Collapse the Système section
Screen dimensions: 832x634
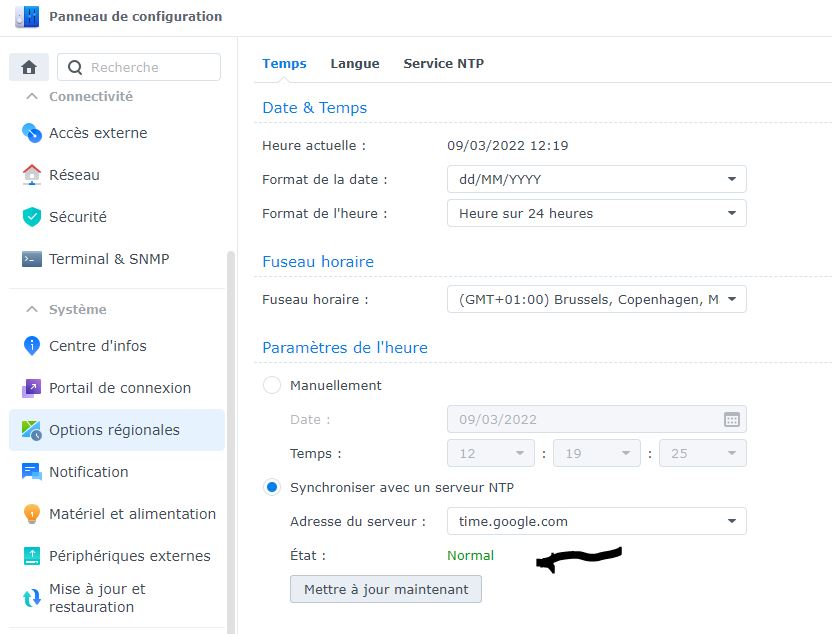[x=32, y=309]
